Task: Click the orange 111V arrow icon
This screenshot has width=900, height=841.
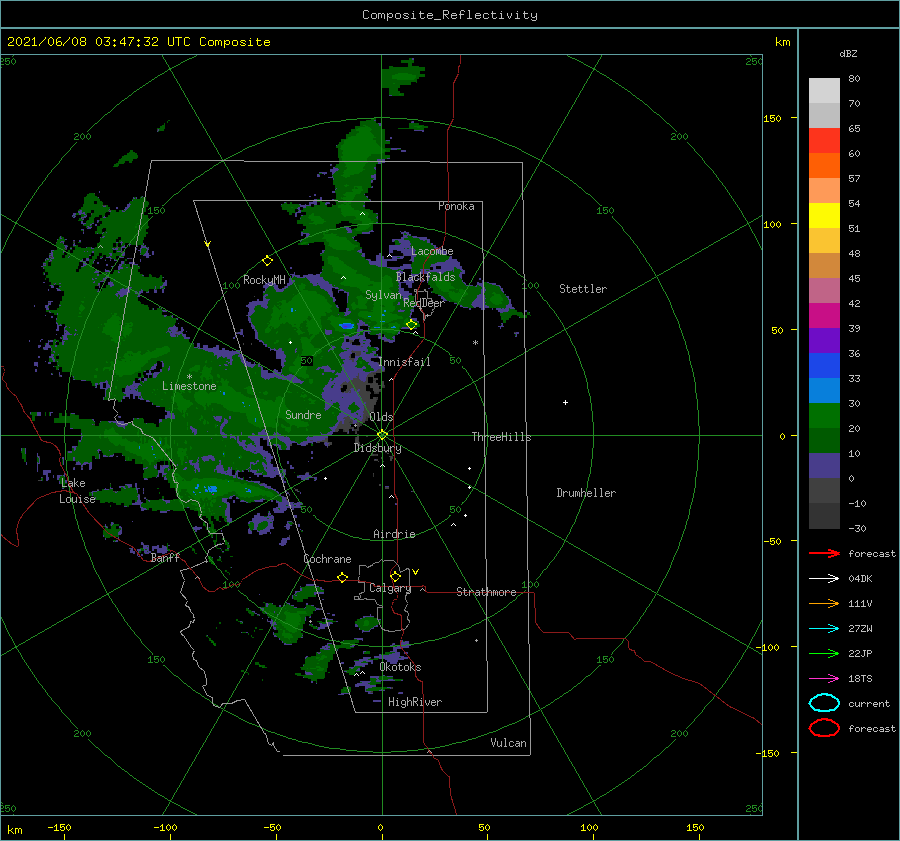Action: 824,603
